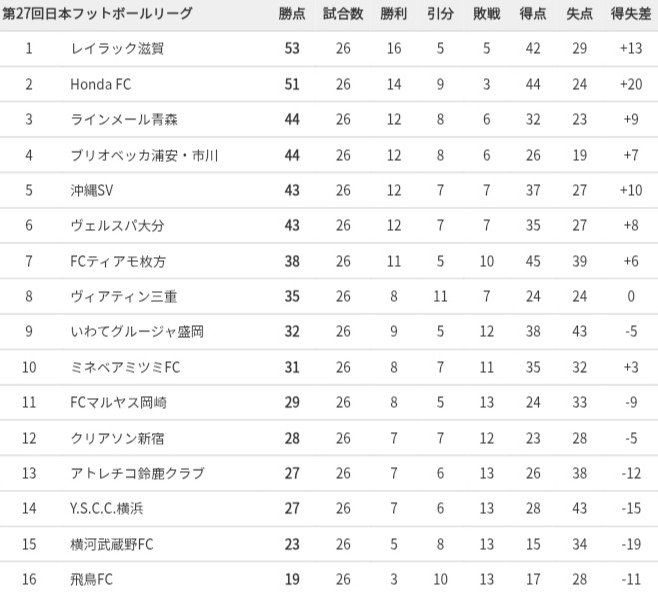Click the レイラック滋賀 team name
Screen dimensions: 658x592
[116, 48]
